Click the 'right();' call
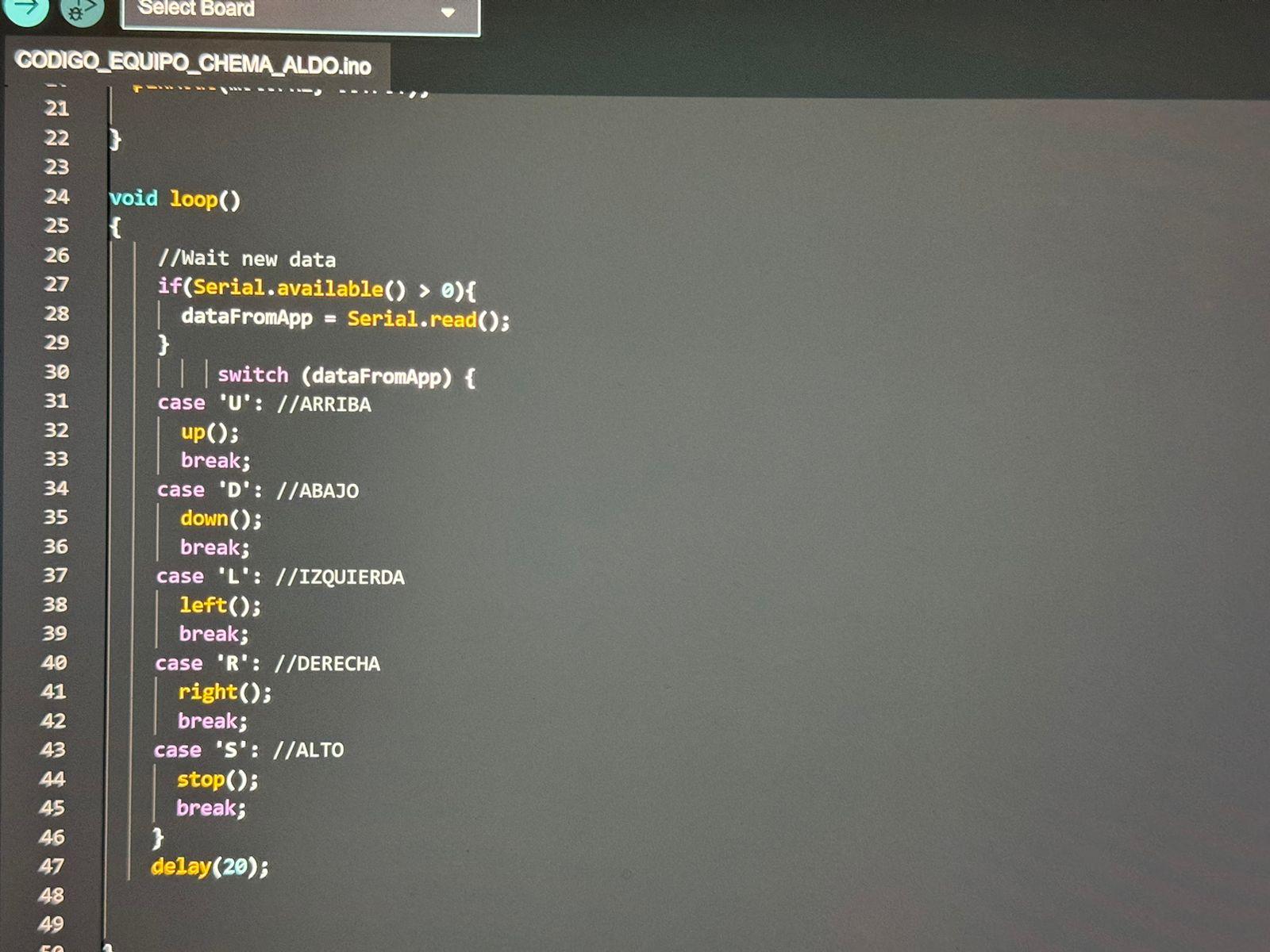1270x952 pixels. [x=225, y=693]
